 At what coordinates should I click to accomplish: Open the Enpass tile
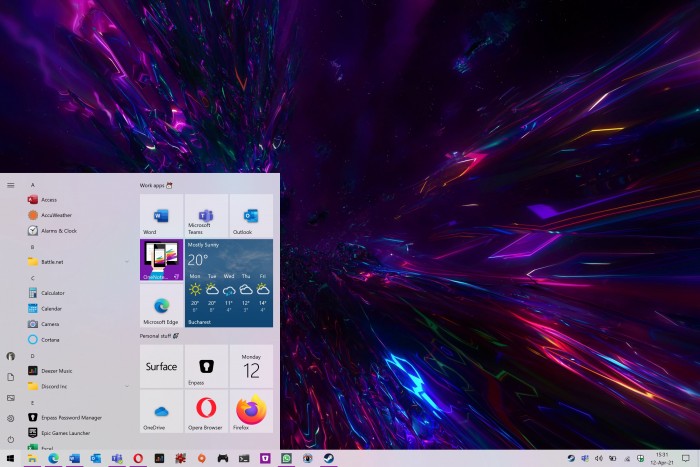pyautogui.click(x=206, y=366)
